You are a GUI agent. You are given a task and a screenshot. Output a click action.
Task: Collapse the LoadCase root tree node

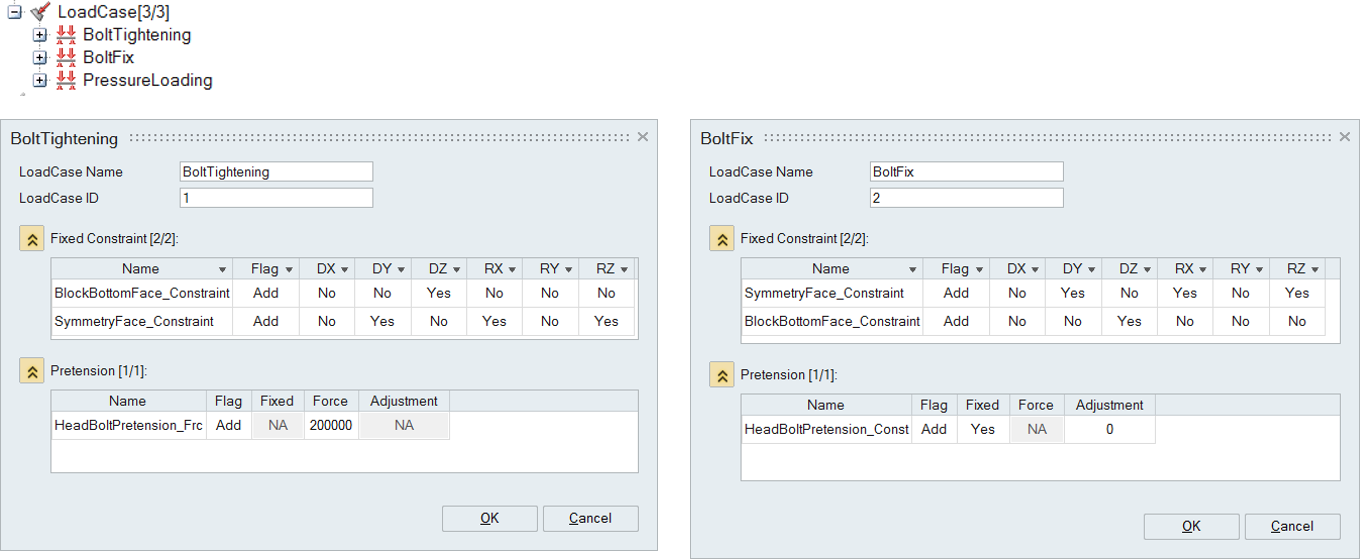(x=14, y=12)
